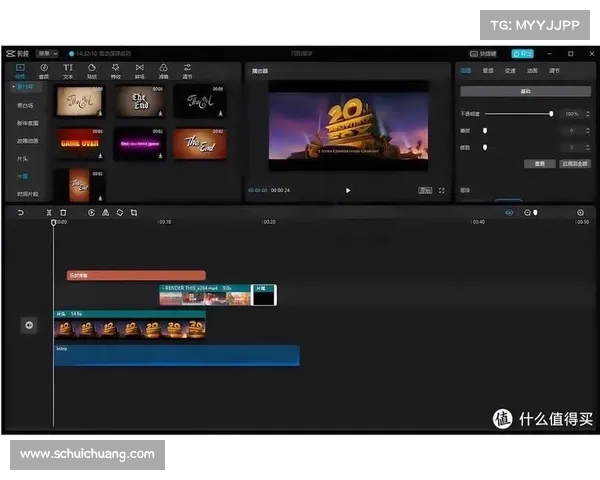Mute the main track with speaker button
Screen dimensions: 600x480
click(x=29, y=325)
